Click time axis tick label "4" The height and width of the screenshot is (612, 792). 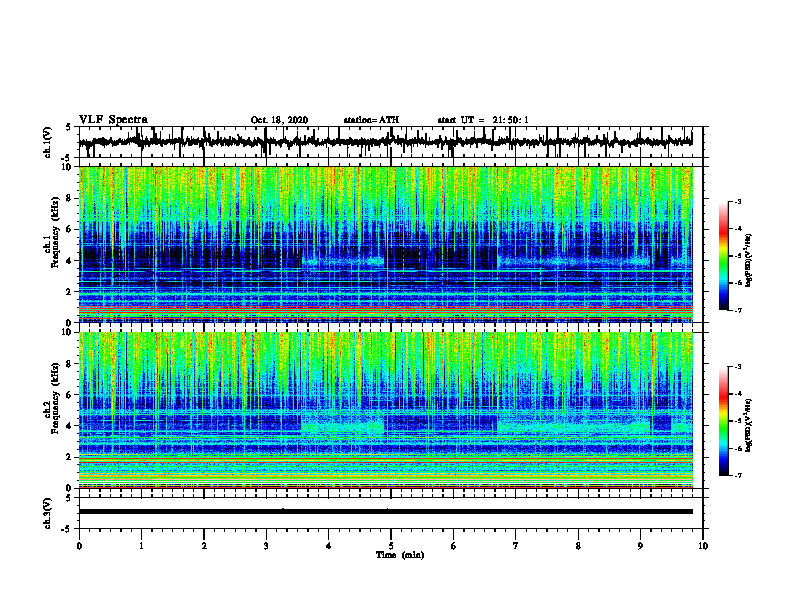tap(329, 546)
